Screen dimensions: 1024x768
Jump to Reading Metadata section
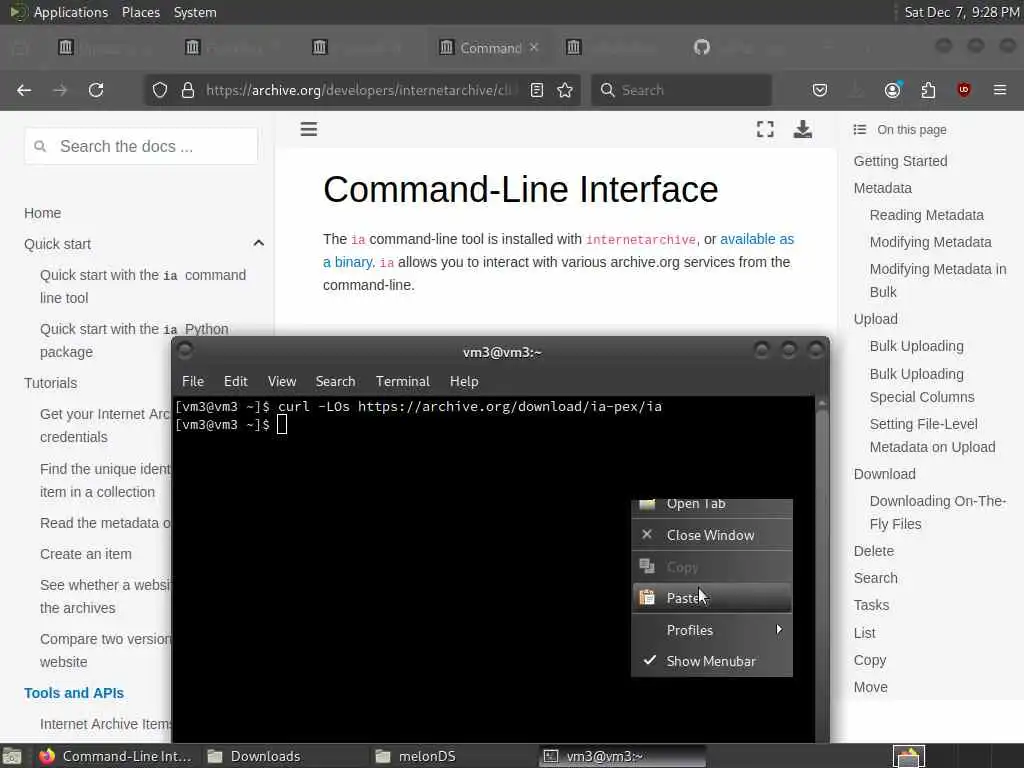[926, 215]
